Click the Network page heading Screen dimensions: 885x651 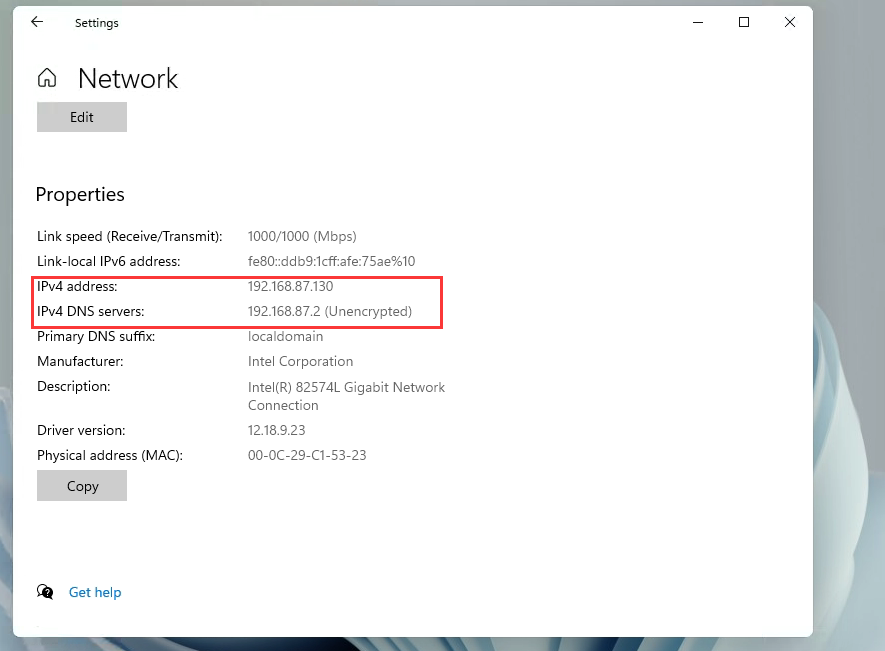(x=128, y=79)
